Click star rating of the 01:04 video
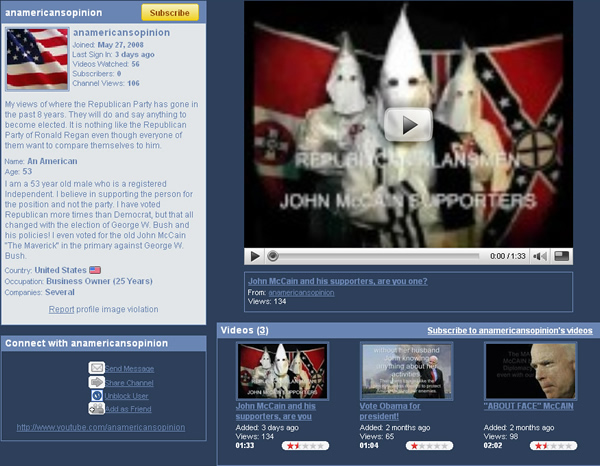Viewport: 600px width, 466px height. pos(429,446)
